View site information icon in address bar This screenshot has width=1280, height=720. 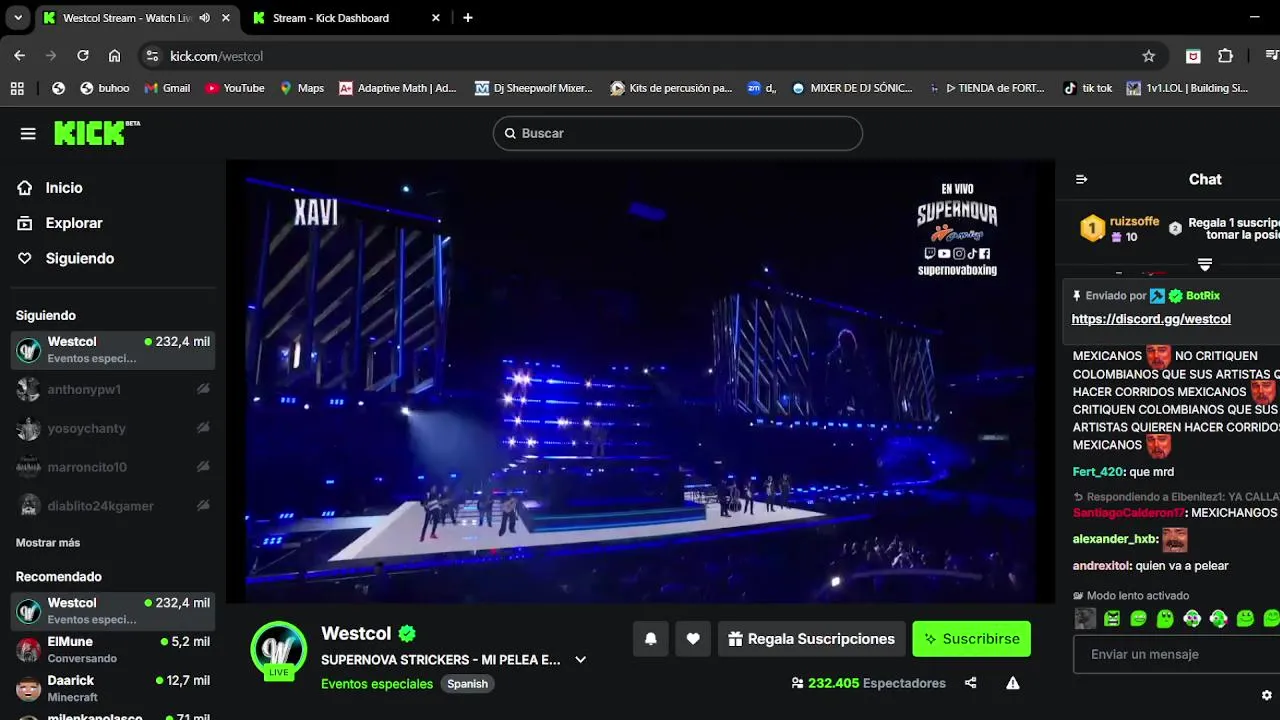click(x=152, y=56)
